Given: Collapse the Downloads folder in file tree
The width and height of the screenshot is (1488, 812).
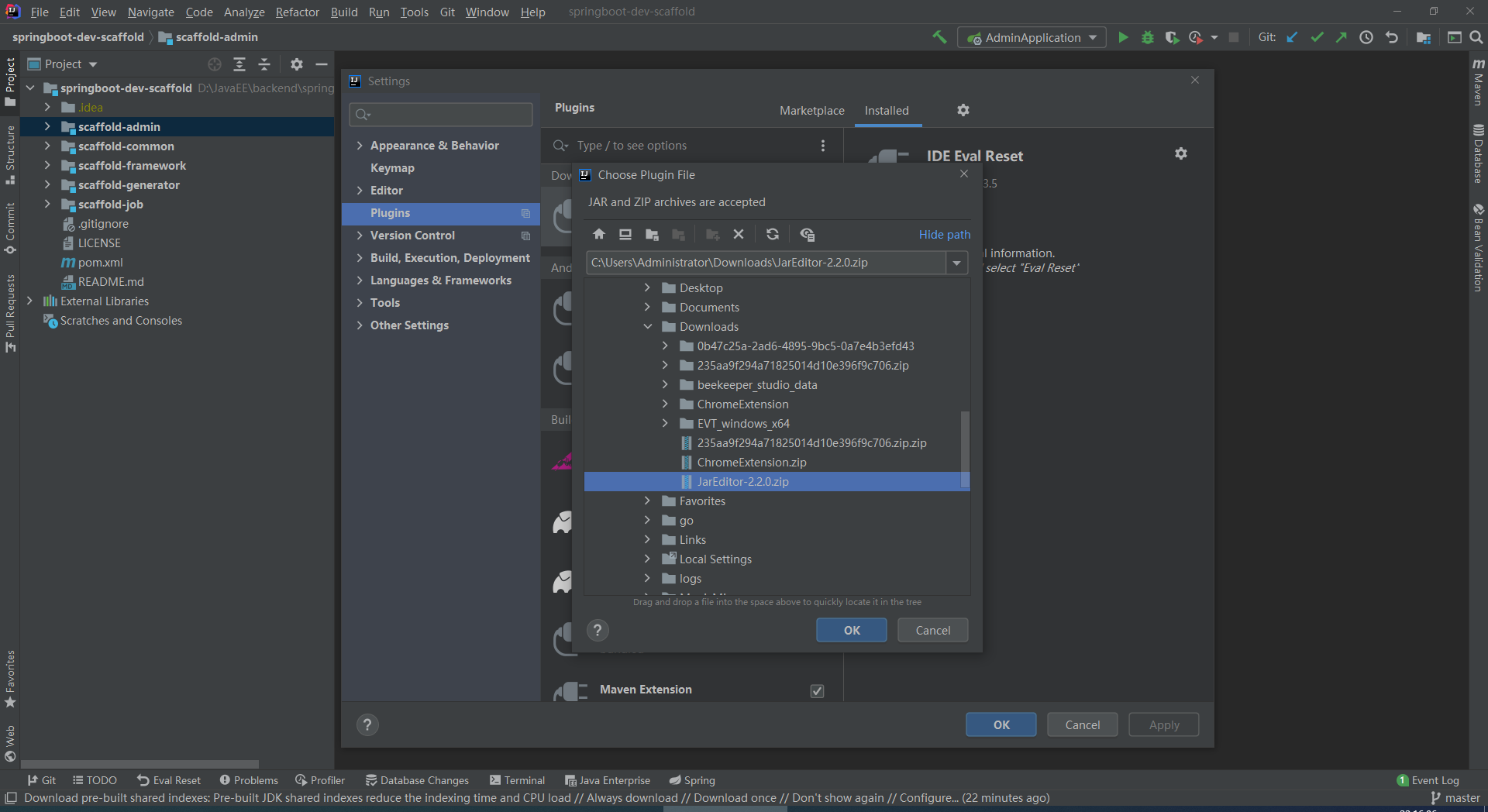Looking at the screenshot, I should tap(647, 327).
